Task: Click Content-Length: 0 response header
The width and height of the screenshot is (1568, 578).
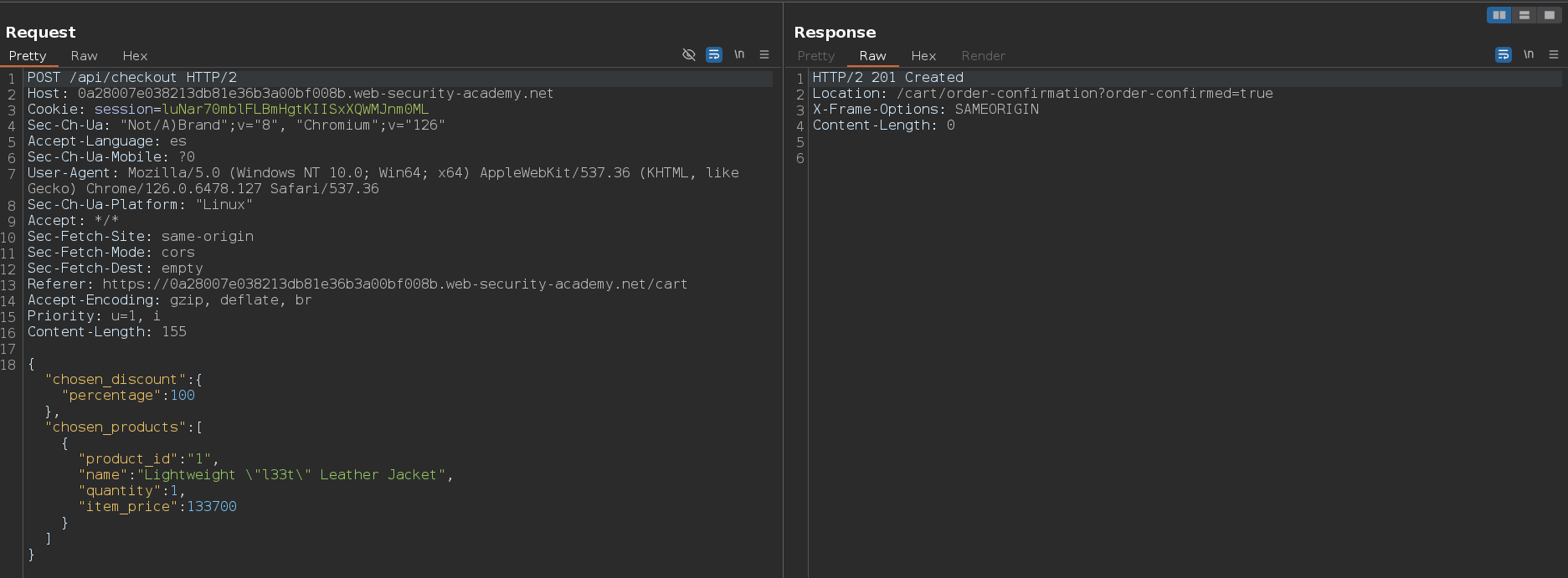Action: [x=884, y=125]
